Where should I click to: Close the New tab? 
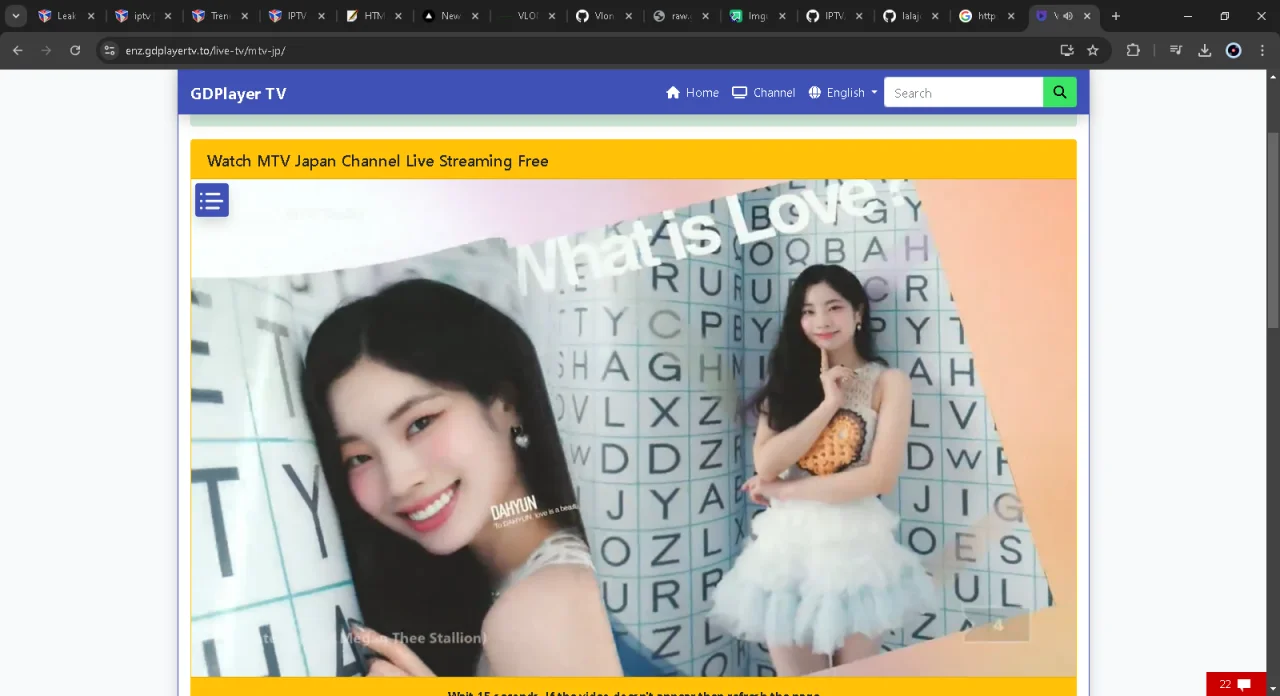(x=475, y=16)
